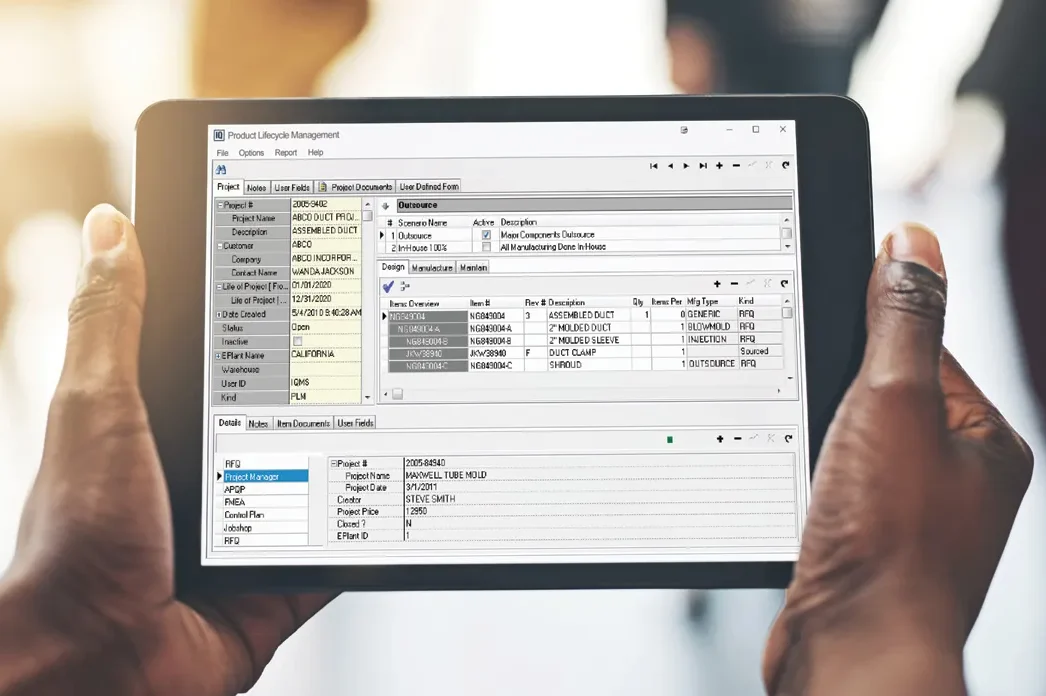
Task: Click the scenario grid scroll-down arrow
Action: click(787, 246)
